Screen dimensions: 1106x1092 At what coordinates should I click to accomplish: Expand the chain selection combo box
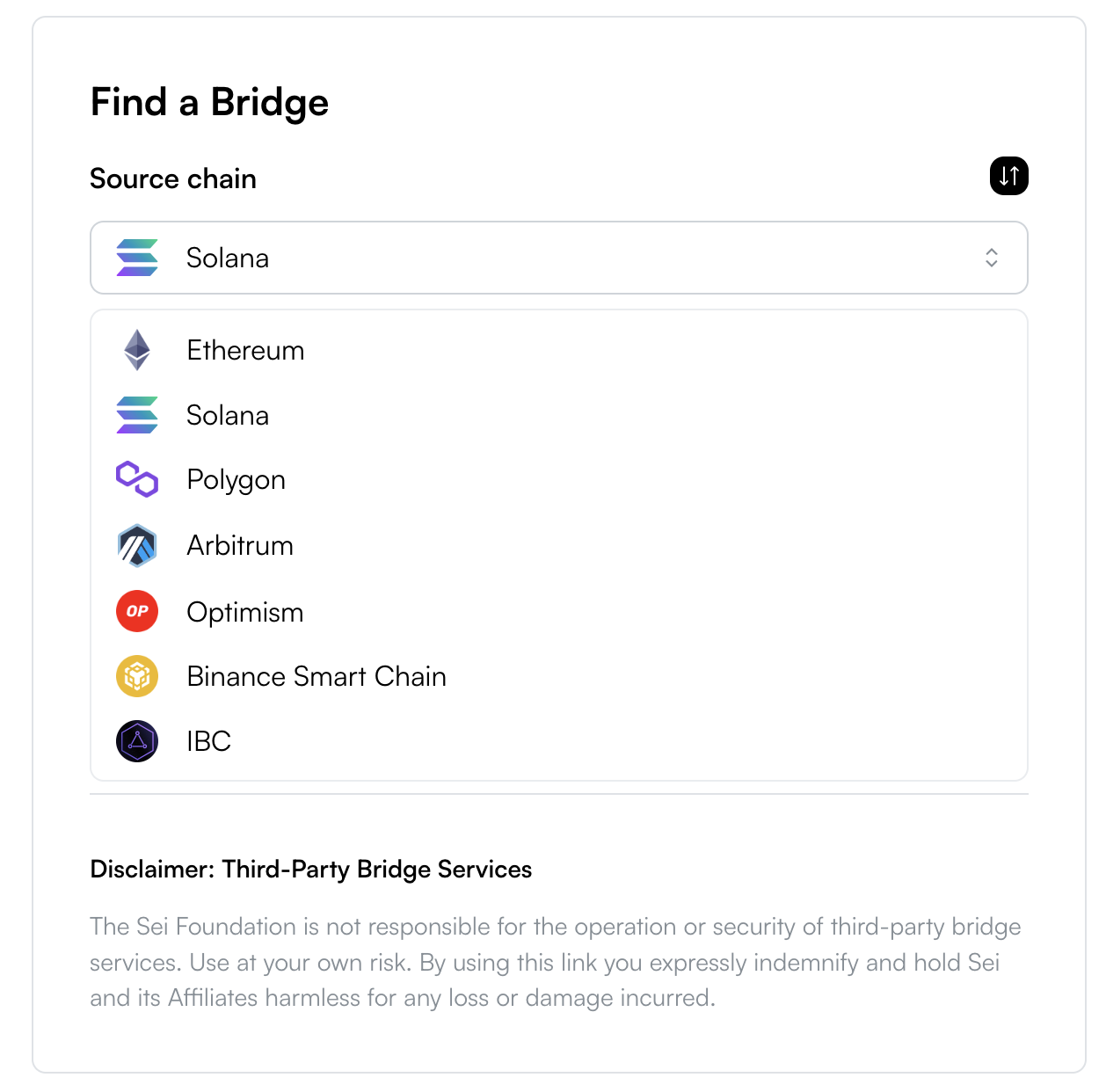(559, 258)
